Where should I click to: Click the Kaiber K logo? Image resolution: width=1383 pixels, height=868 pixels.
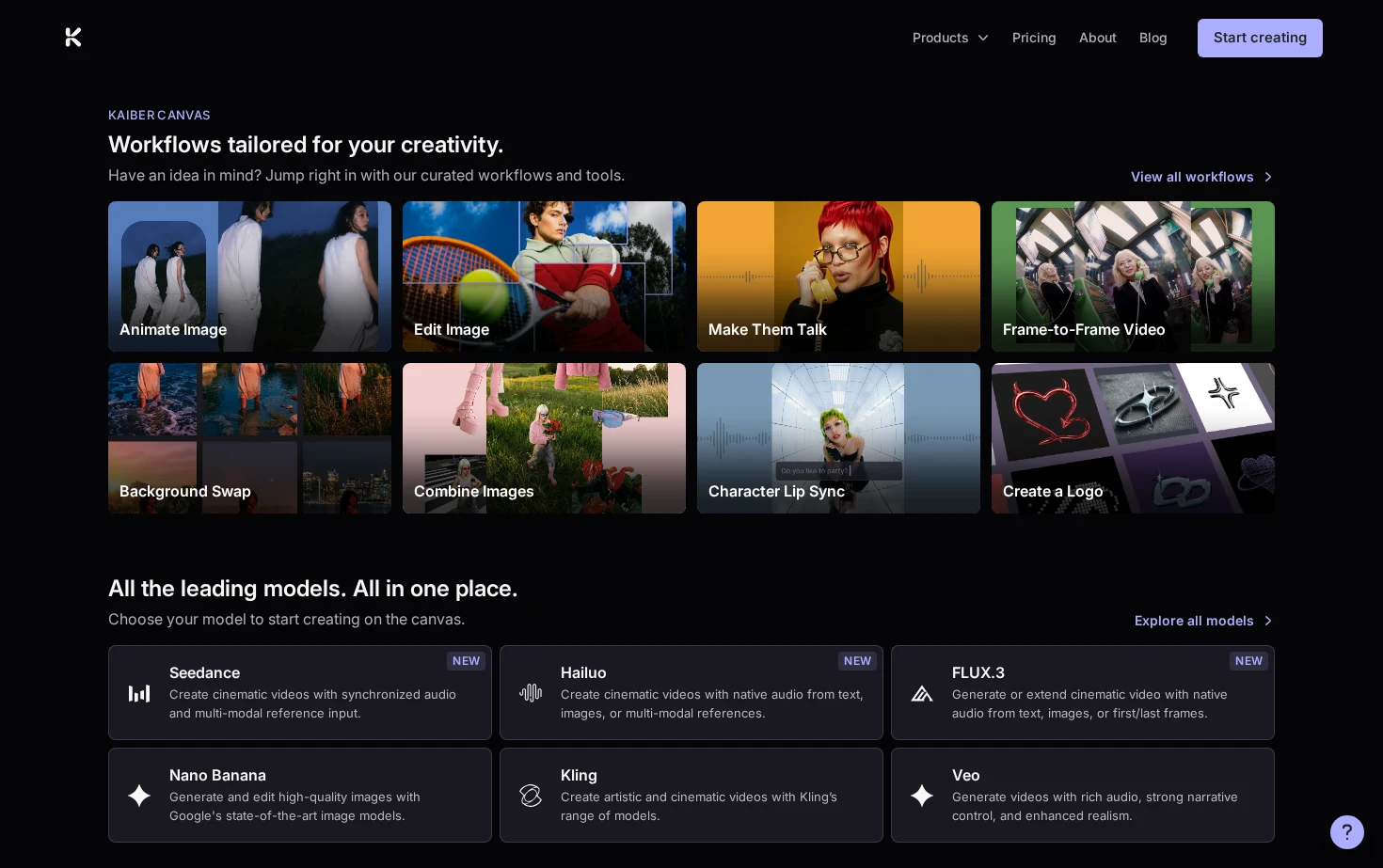[73, 38]
